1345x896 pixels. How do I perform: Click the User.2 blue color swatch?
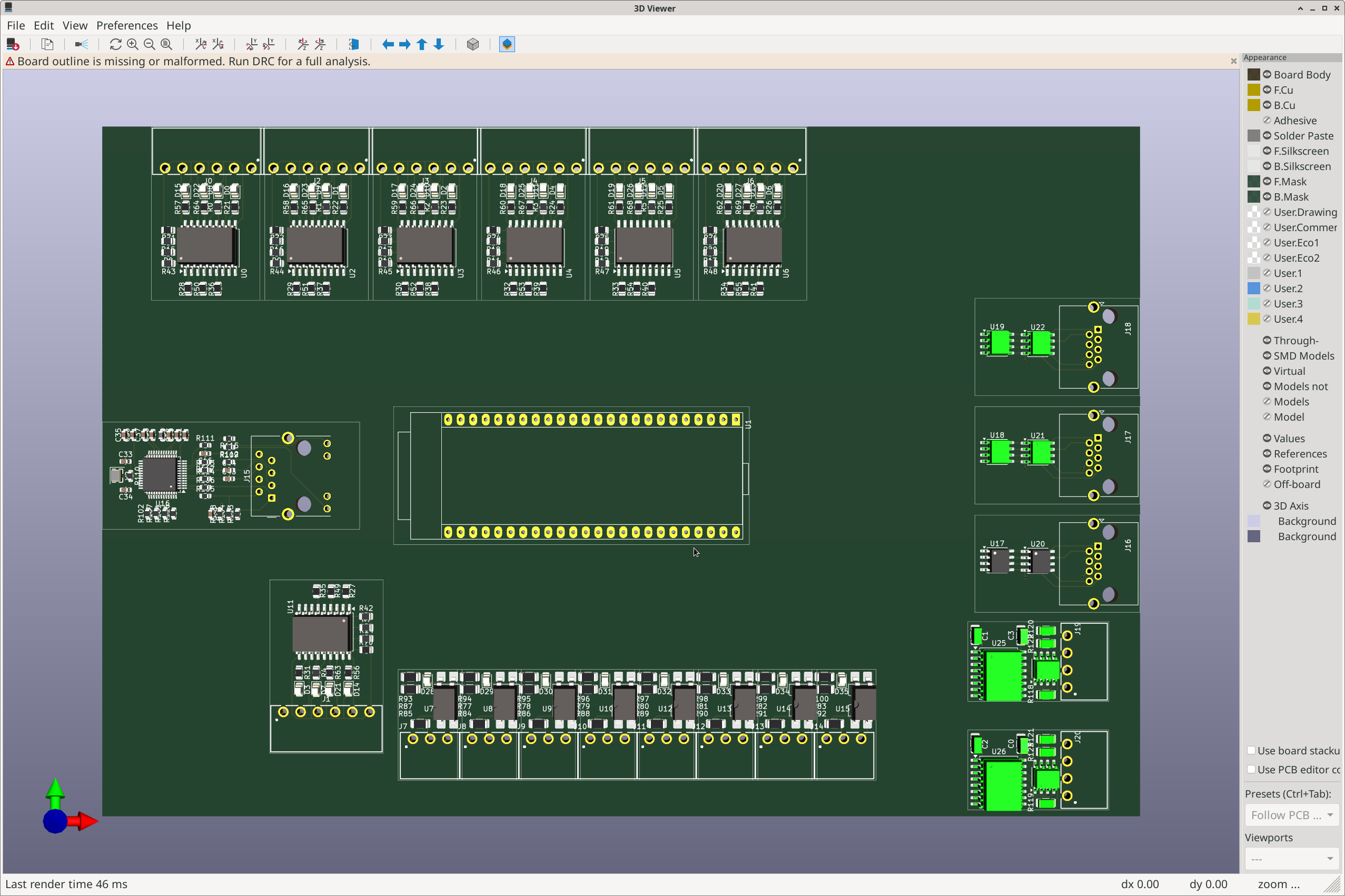tap(1253, 288)
